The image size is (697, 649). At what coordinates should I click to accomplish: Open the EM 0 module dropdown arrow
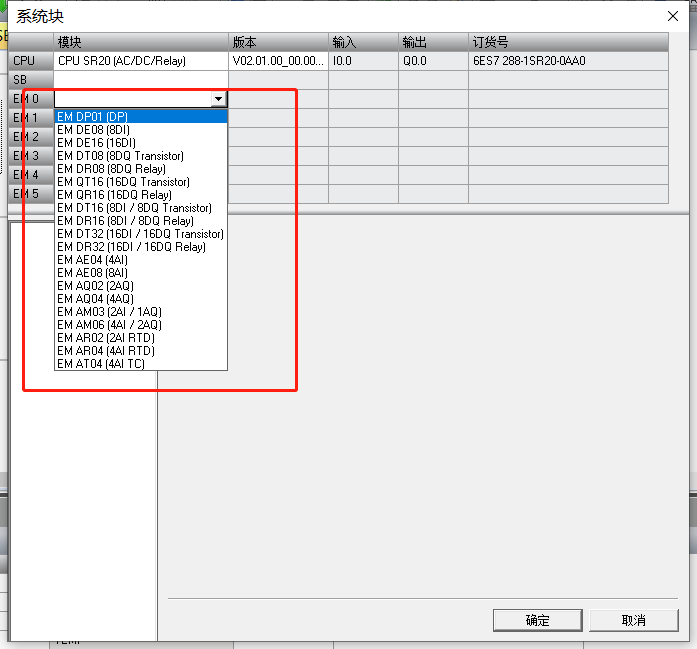pos(218,99)
